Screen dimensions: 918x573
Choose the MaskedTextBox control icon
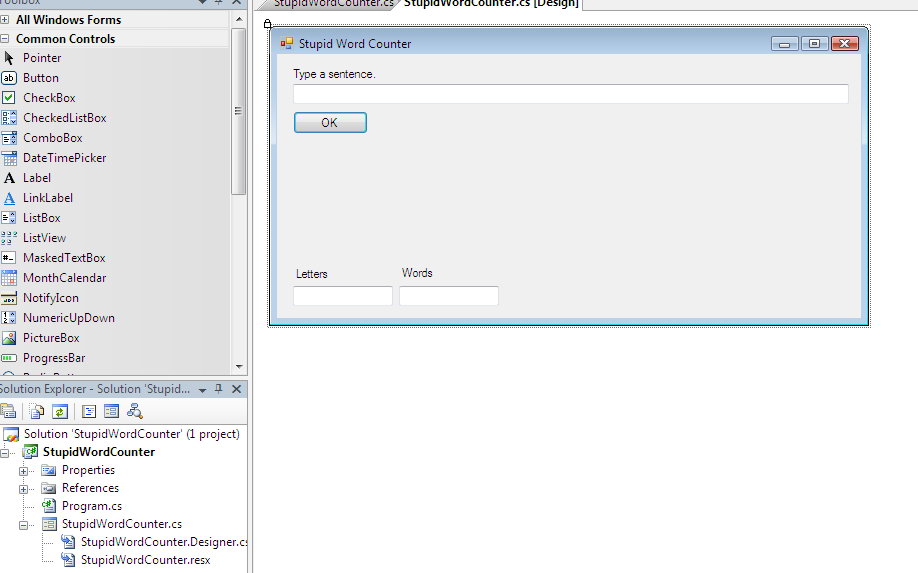click(9, 258)
